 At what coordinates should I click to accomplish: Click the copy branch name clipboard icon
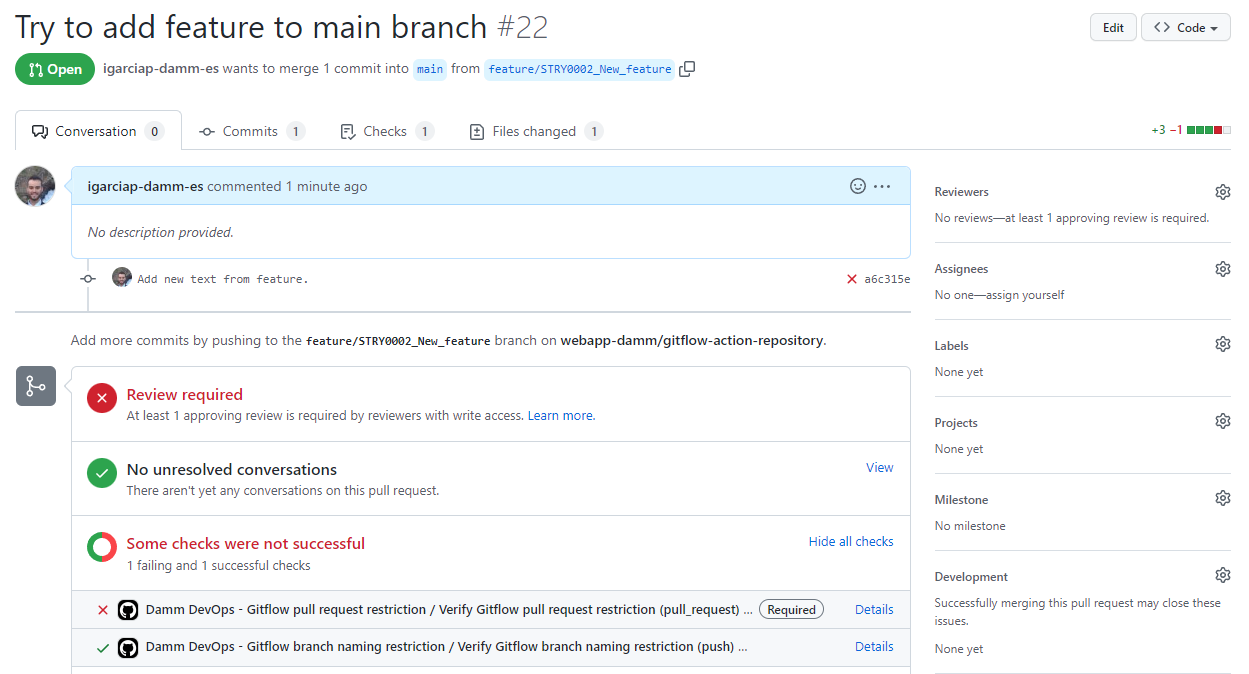click(x=687, y=69)
